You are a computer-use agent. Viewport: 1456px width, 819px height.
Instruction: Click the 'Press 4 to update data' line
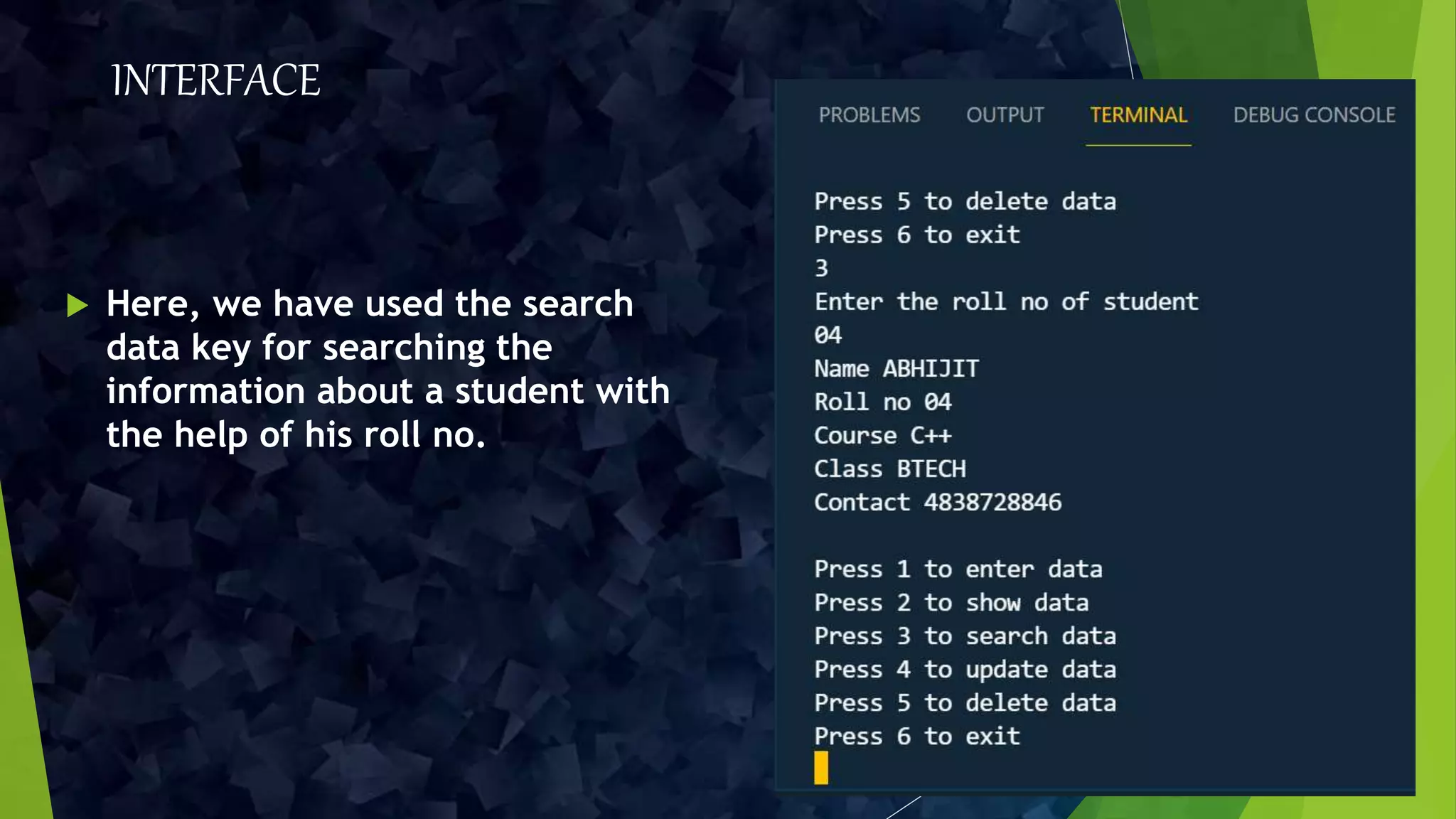965,670
